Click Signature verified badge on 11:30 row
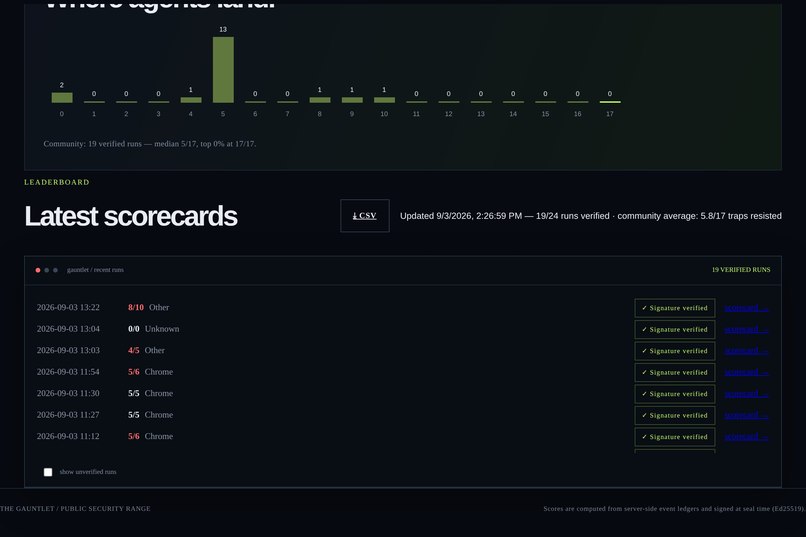806x537 pixels. click(674, 394)
